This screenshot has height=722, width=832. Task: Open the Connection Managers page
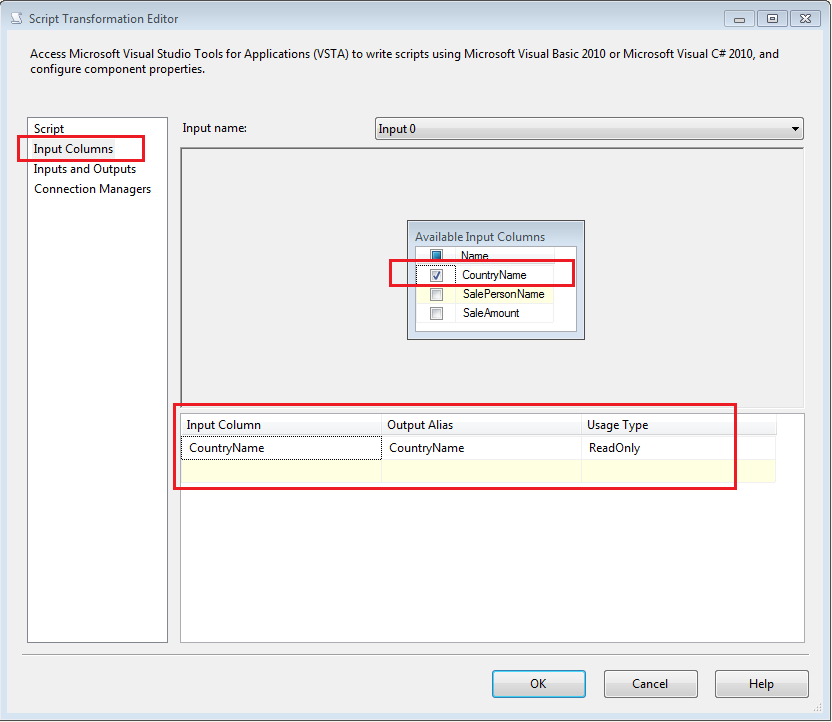tap(92, 189)
